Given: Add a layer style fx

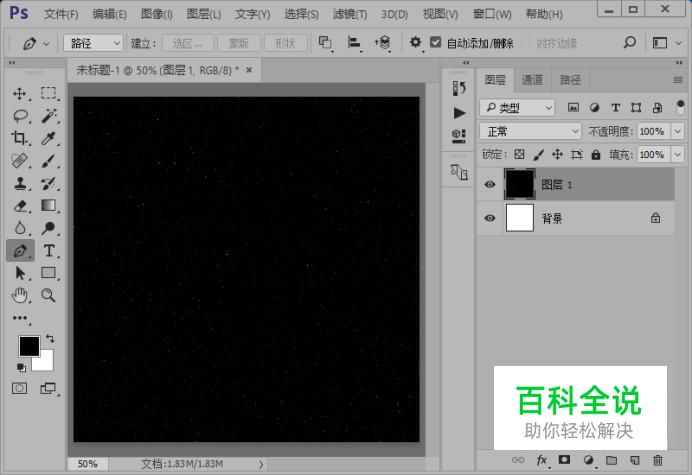Looking at the screenshot, I should click(542, 460).
